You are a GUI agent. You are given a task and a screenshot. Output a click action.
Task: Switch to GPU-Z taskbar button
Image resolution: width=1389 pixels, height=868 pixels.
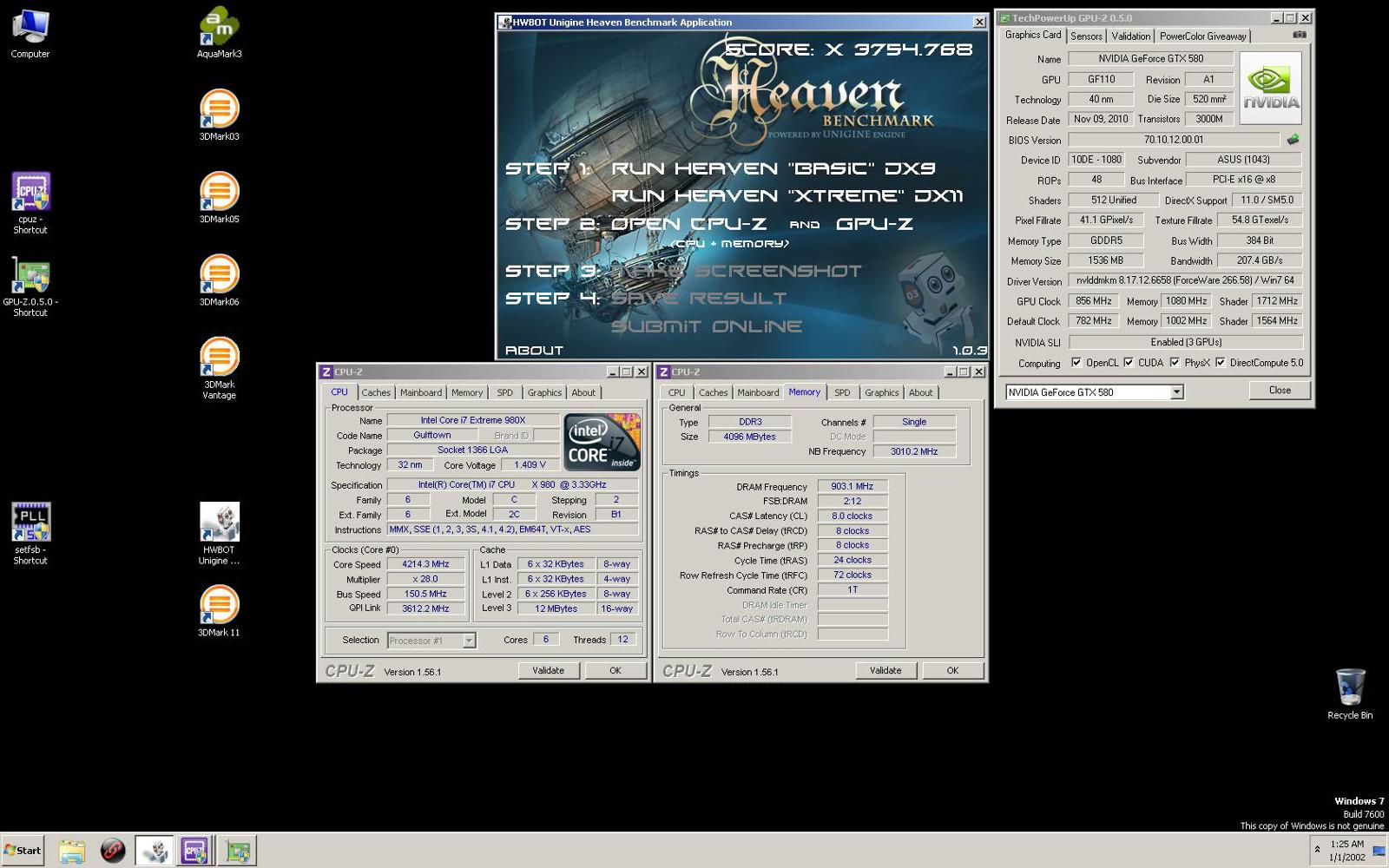[237, 851]
